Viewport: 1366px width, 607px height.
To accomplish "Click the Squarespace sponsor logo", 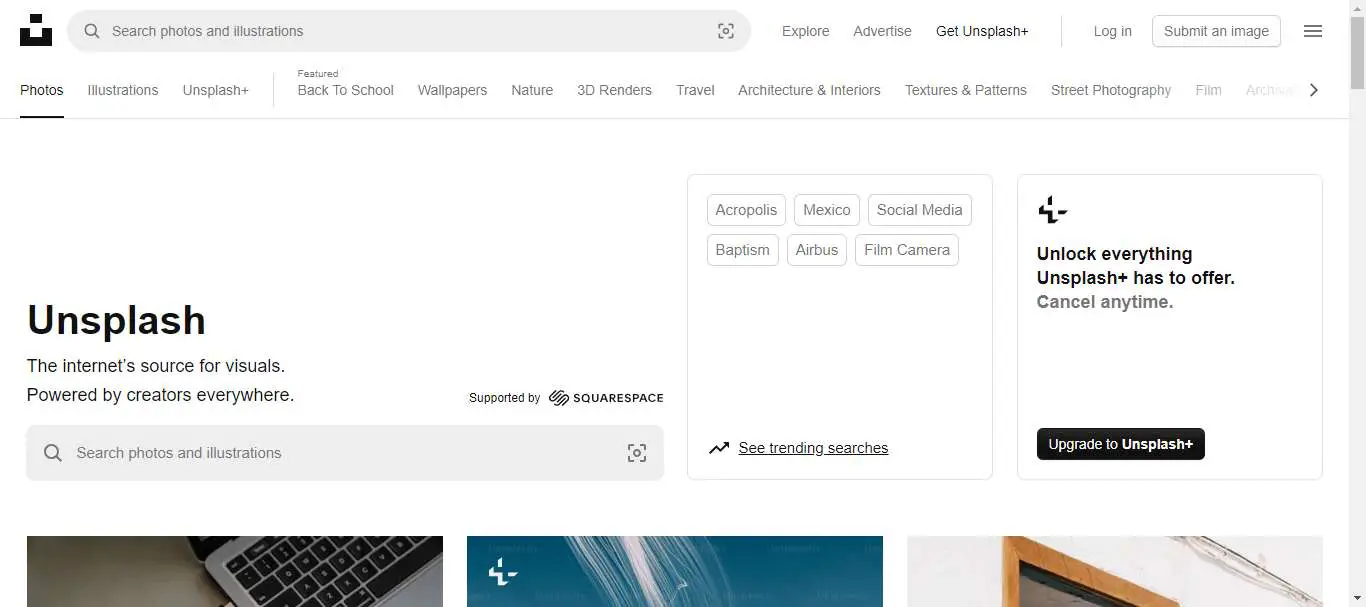I will tap(606, 398).
